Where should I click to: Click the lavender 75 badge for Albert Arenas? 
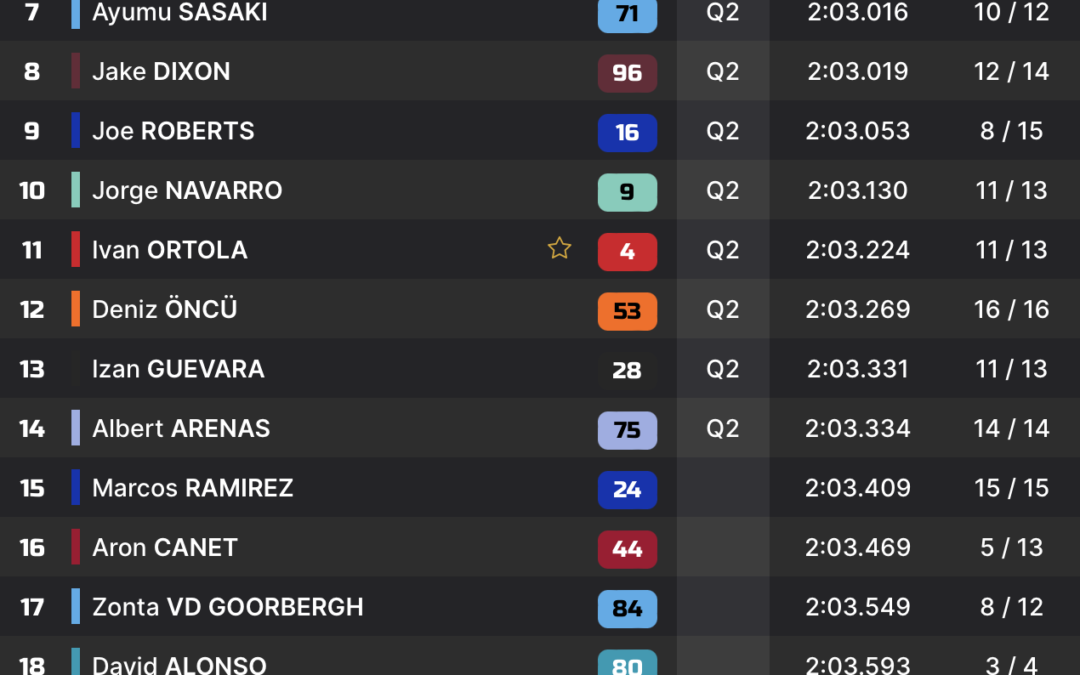click(627, 430)
